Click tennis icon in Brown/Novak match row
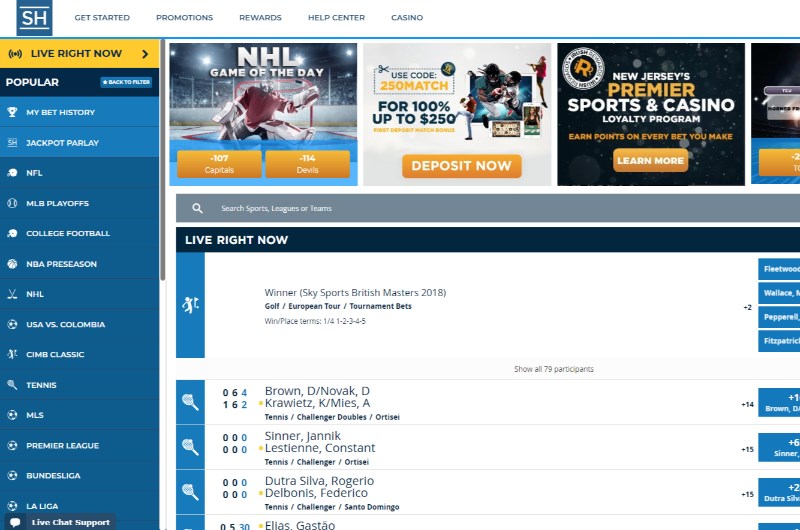 click(x=190, y=402)
